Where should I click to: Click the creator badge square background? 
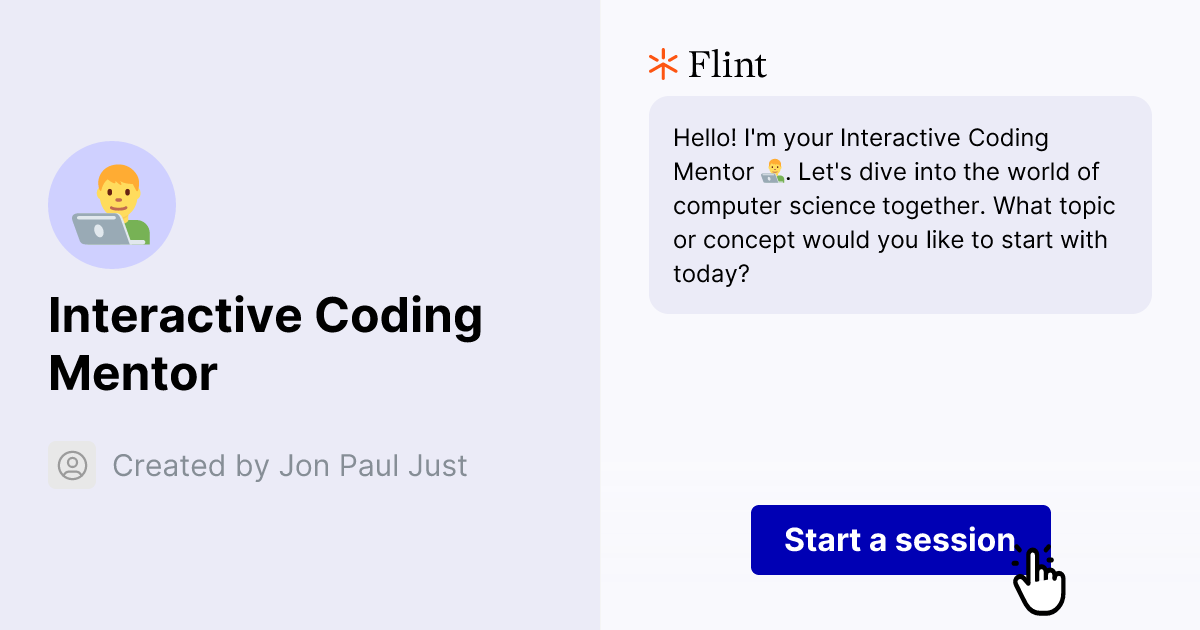pos(71,465)
